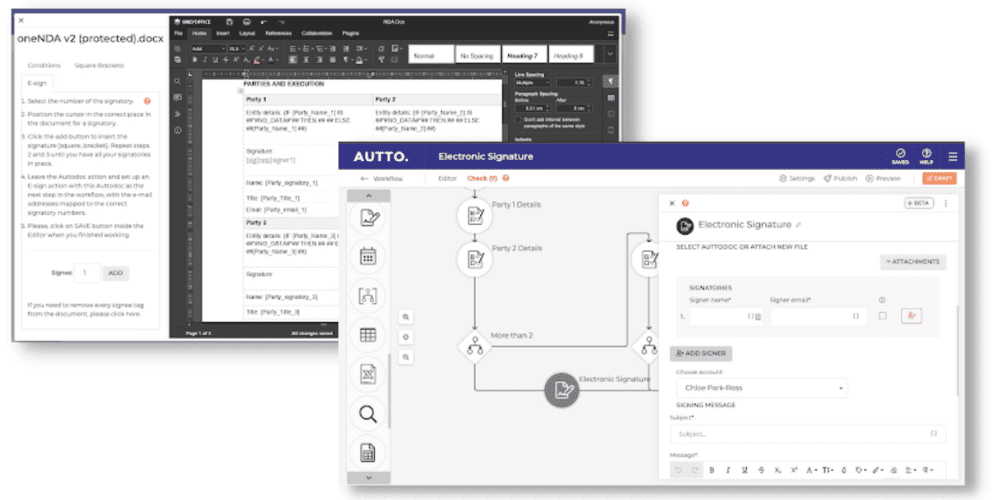The height and width of the screenshot is (500, 1000).
Task: Switch to the References tab in ONLYOFFICE
Action: pyautogui.click(x=279, y=33)
